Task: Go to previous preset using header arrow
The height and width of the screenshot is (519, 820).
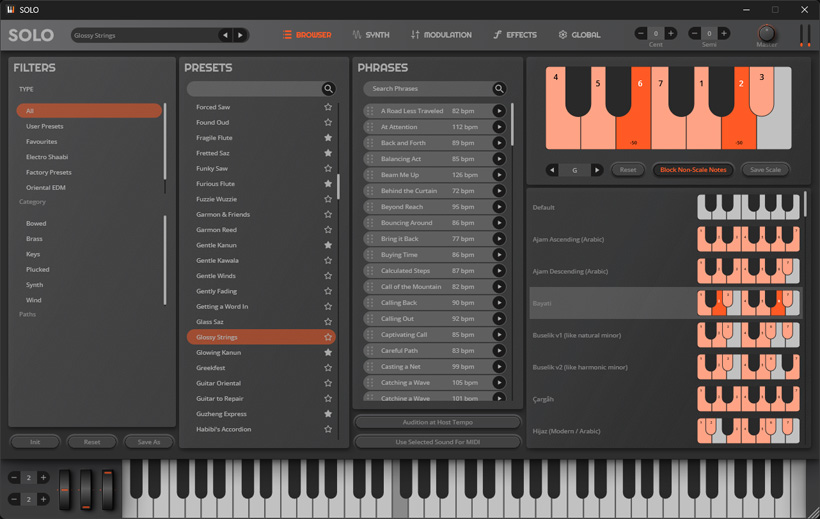Action: pyautogui.click(x=225, y=35)
